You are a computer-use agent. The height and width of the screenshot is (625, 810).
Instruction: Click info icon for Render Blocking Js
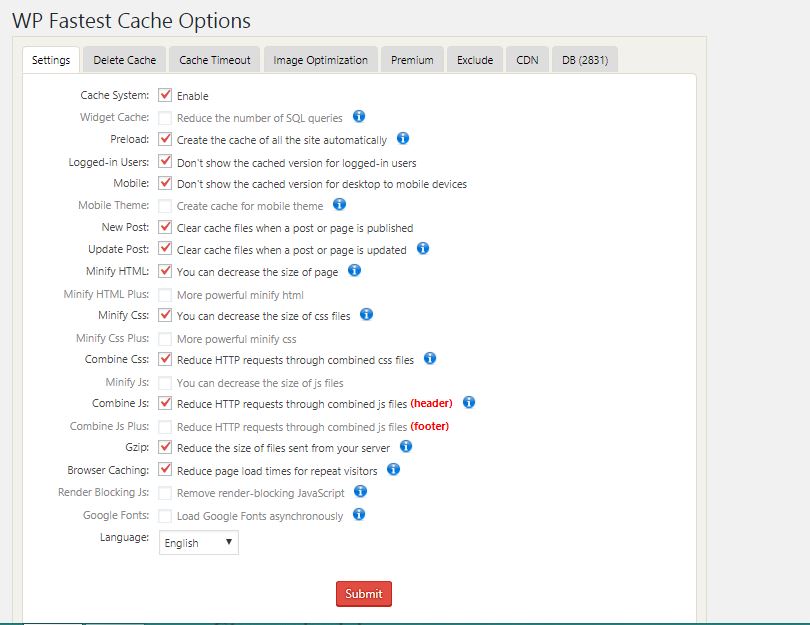coord(361,491)
